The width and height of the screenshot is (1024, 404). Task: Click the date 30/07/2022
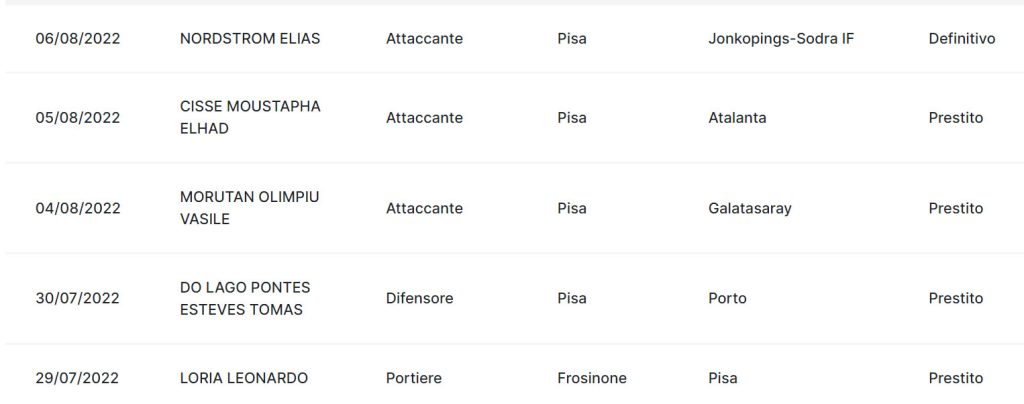click(78, 298)
